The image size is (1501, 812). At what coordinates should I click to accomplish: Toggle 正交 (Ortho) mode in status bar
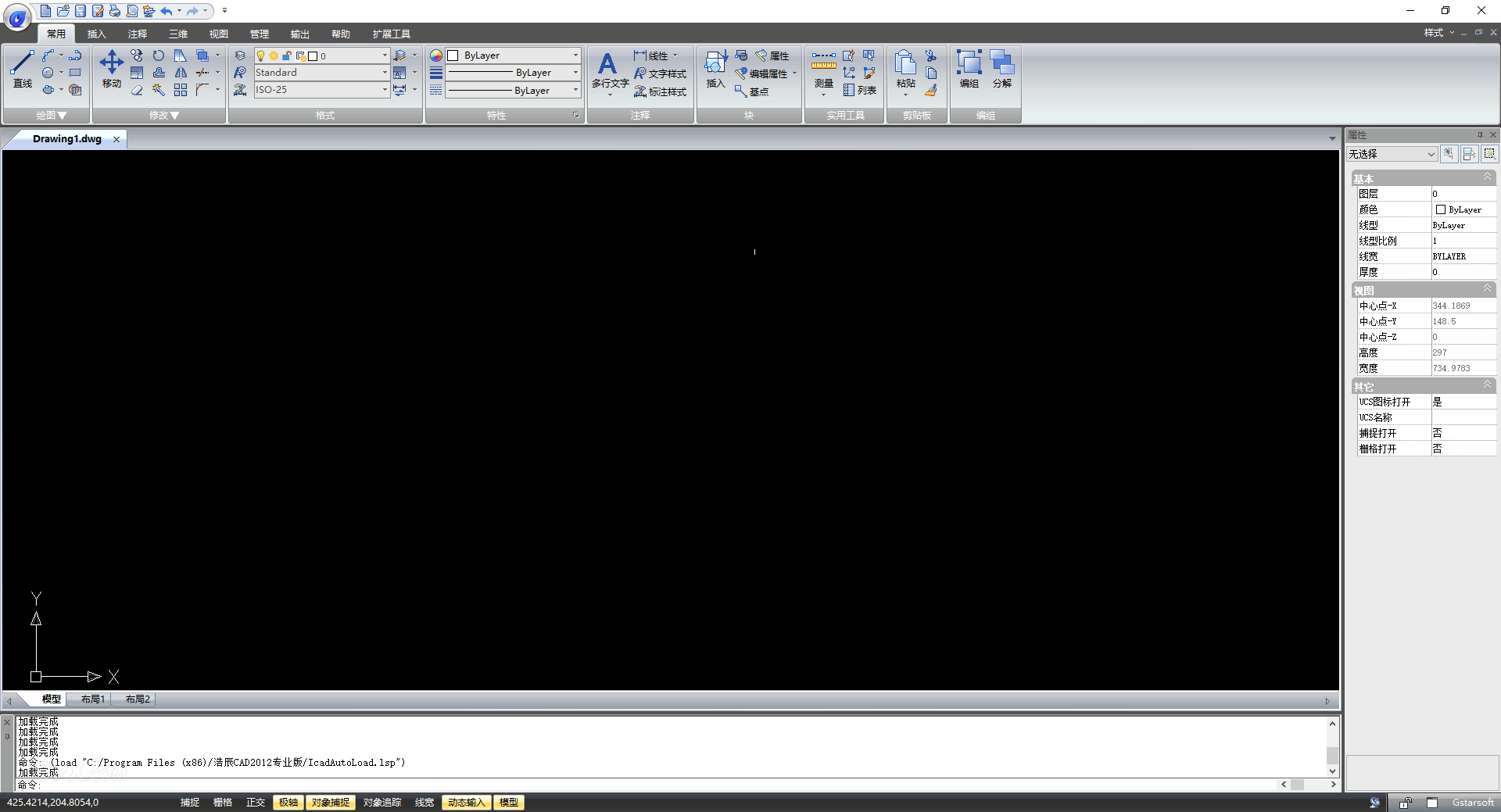256,802
